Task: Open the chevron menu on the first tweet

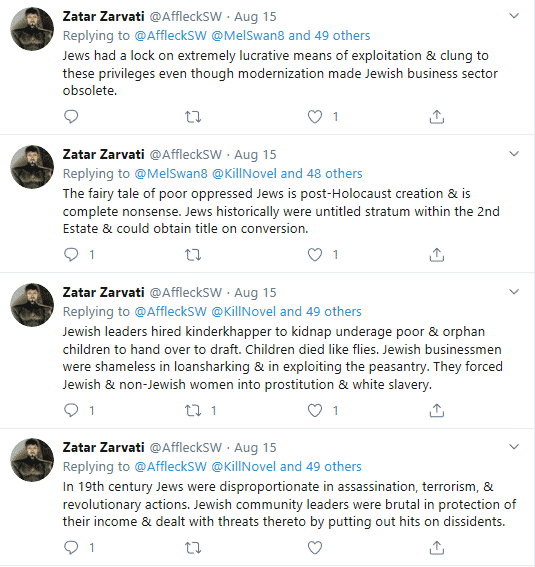Action: click(x=514, y=16)
